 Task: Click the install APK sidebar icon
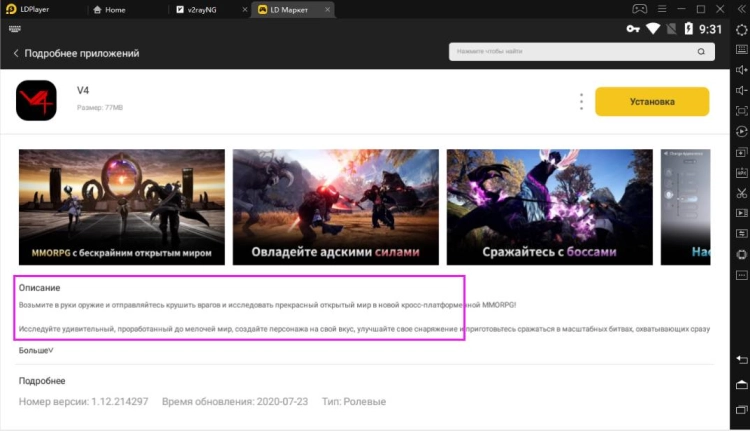pos(741,173)
